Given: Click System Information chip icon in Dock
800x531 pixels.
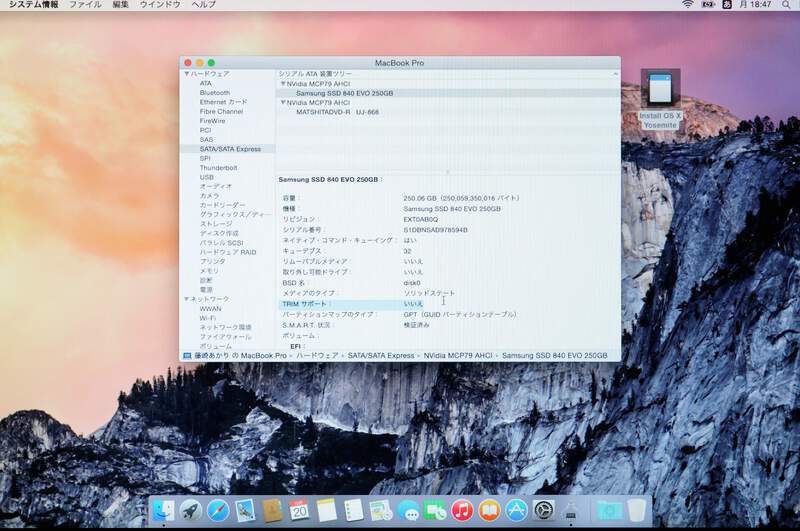Looking at the screenshot, I should 570,510.
